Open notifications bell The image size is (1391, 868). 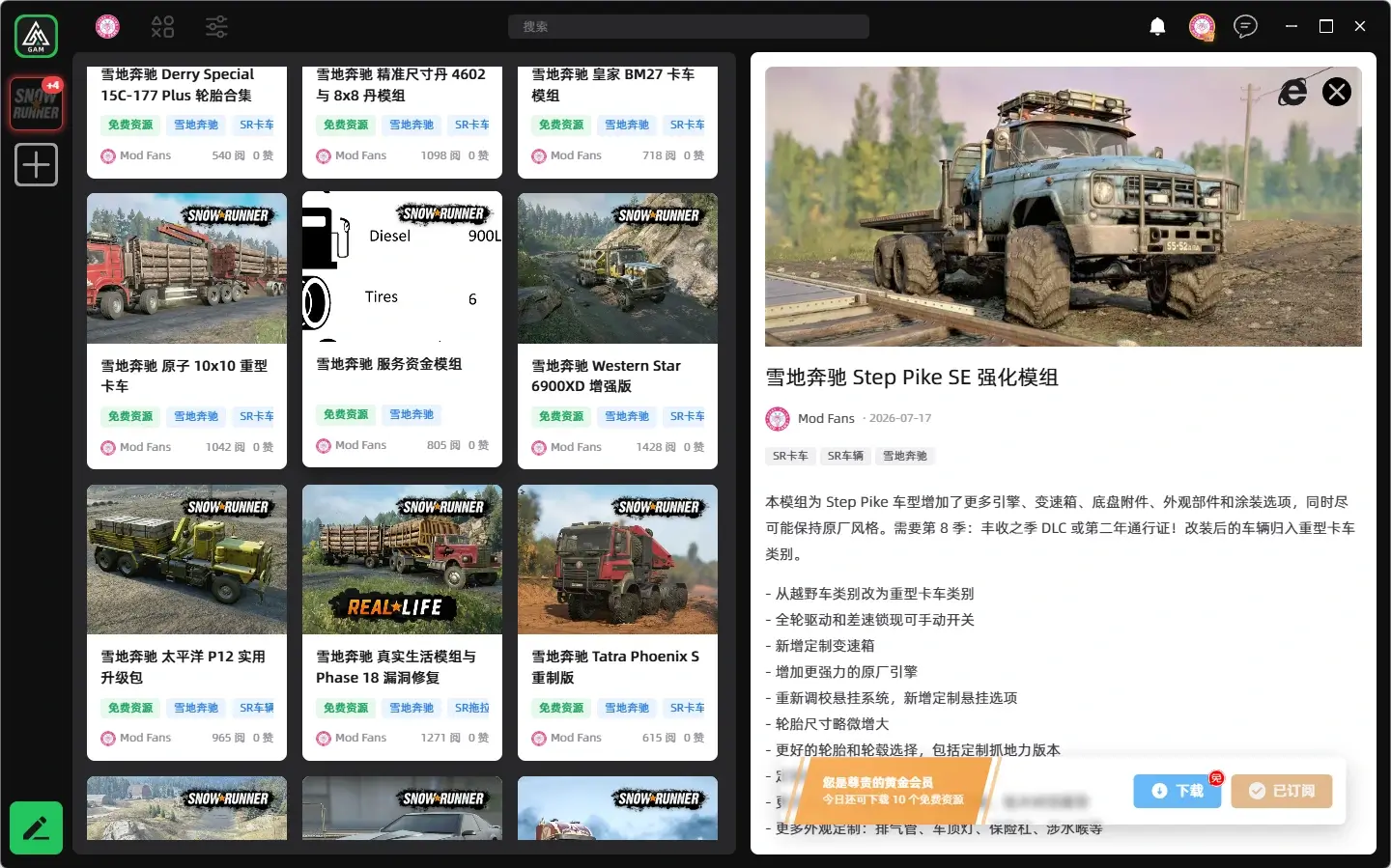1157,27
